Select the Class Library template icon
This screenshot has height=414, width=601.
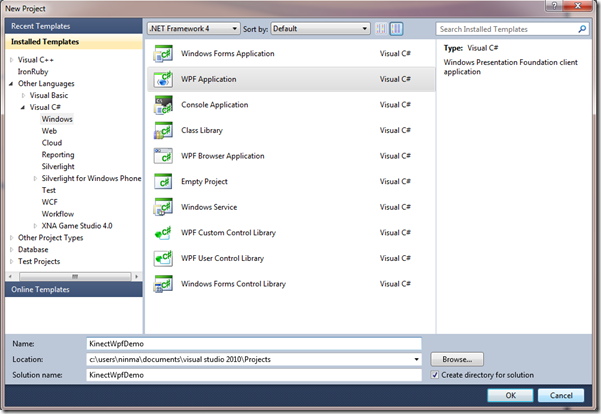click(161, 131)
